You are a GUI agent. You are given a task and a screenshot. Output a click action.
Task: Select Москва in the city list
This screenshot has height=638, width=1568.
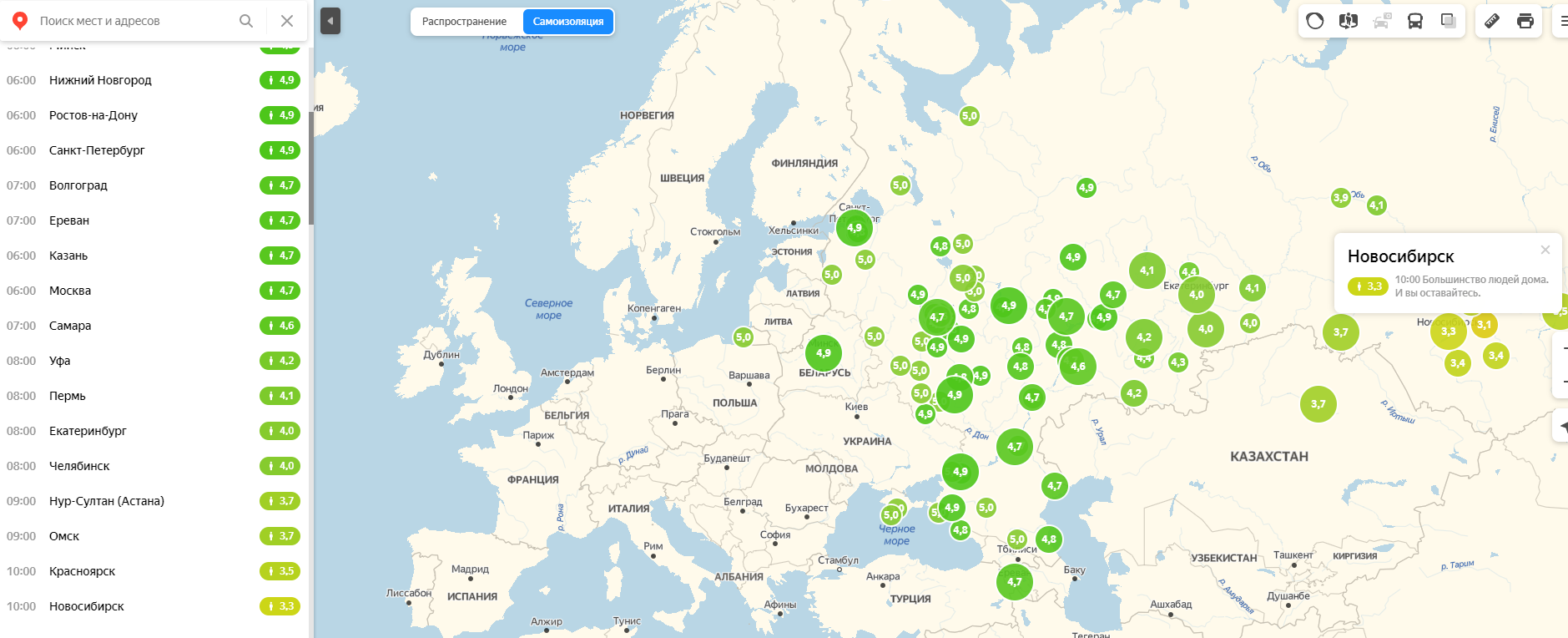(70, 291)
